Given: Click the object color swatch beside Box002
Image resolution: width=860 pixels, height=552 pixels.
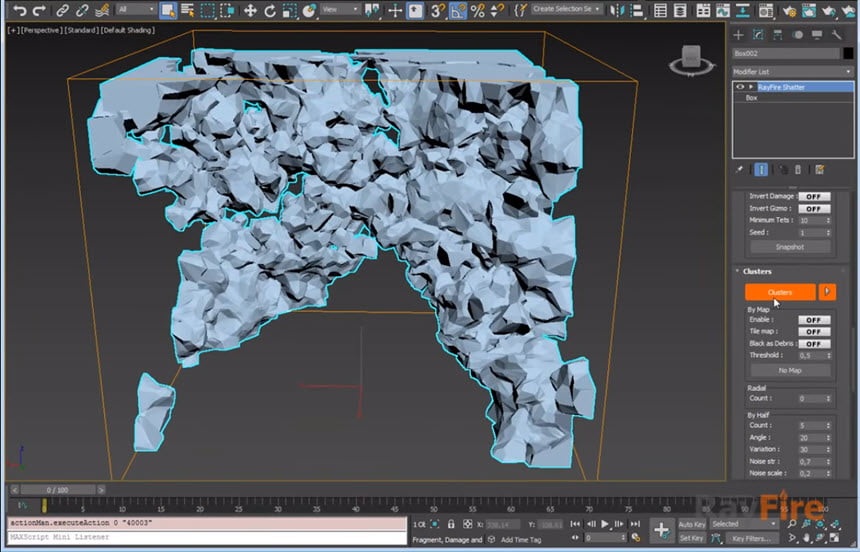Looking at the screenshot, I should [848, 53].
